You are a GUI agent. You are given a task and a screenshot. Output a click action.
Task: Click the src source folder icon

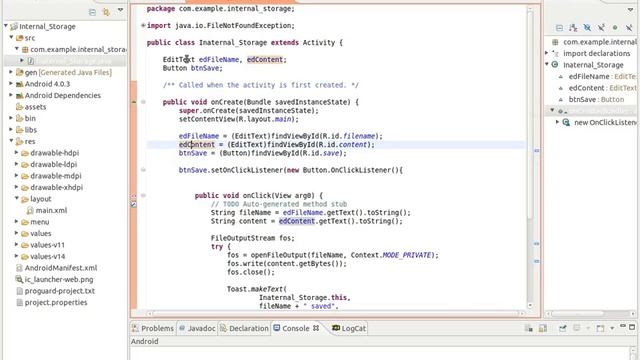(x=19, y=38)
